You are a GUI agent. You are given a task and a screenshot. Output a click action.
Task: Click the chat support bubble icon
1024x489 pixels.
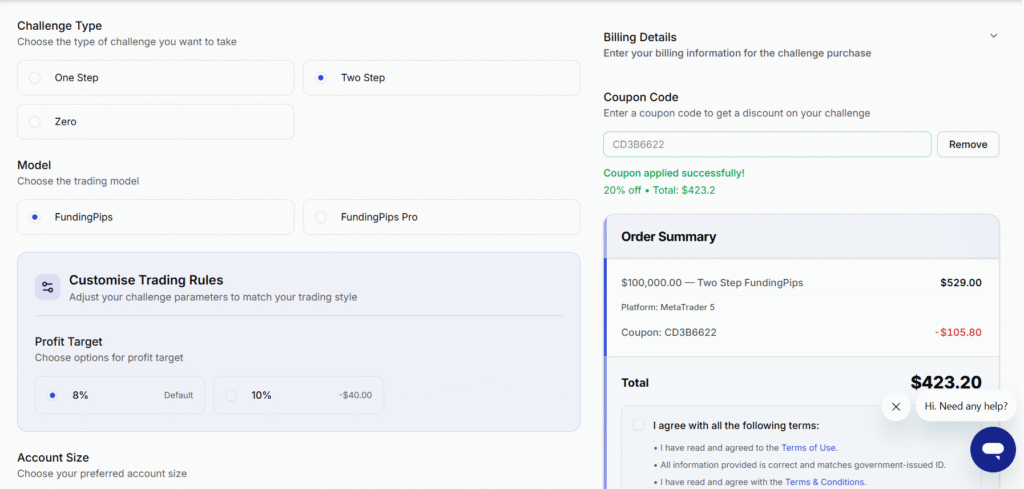click(992, 451)
